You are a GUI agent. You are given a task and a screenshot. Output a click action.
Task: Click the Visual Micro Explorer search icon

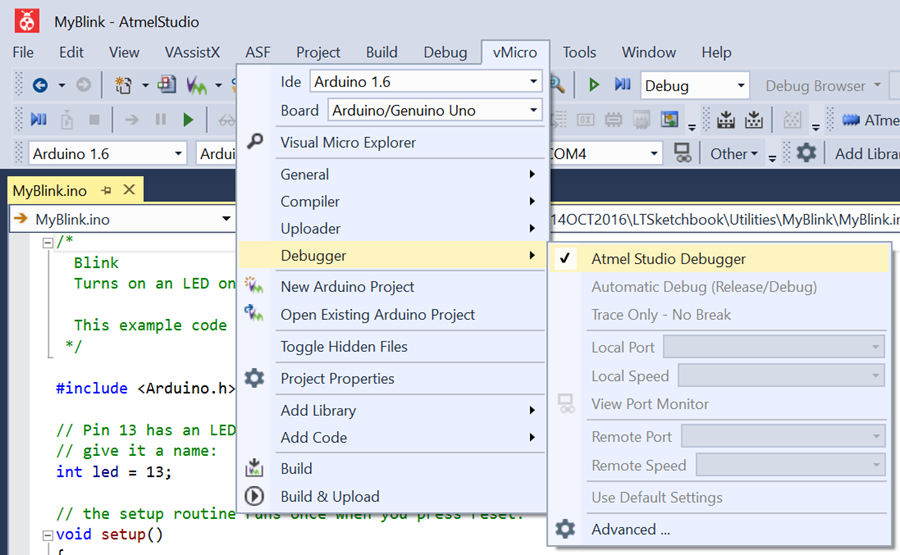tap(255, 141)
